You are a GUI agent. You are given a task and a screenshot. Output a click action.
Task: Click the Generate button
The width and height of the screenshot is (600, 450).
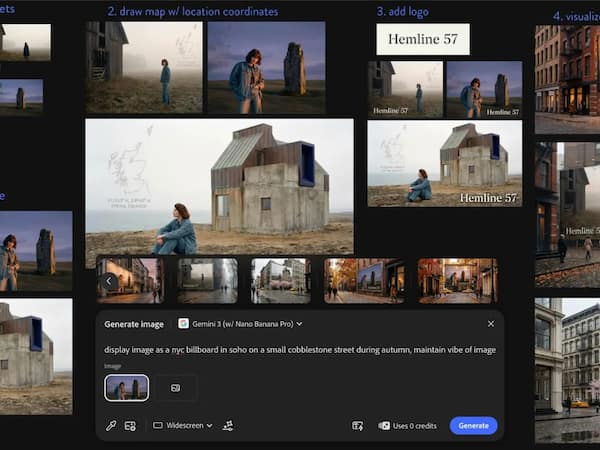pos(473,426)
